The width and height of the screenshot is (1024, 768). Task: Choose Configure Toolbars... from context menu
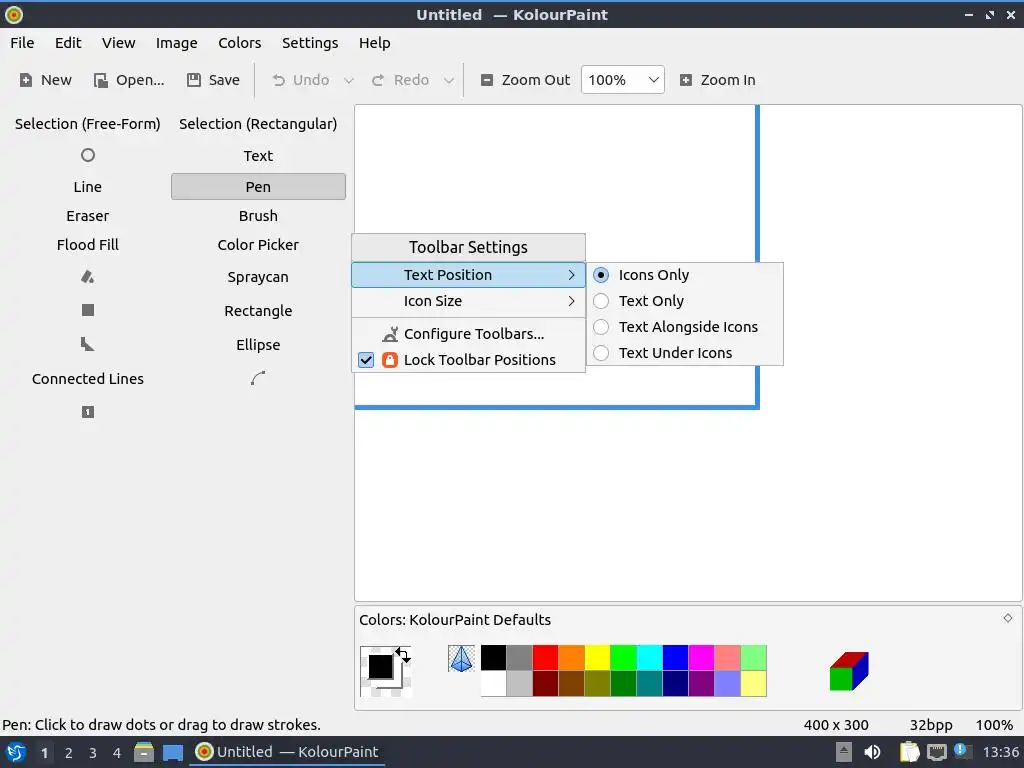click(468, 334)
